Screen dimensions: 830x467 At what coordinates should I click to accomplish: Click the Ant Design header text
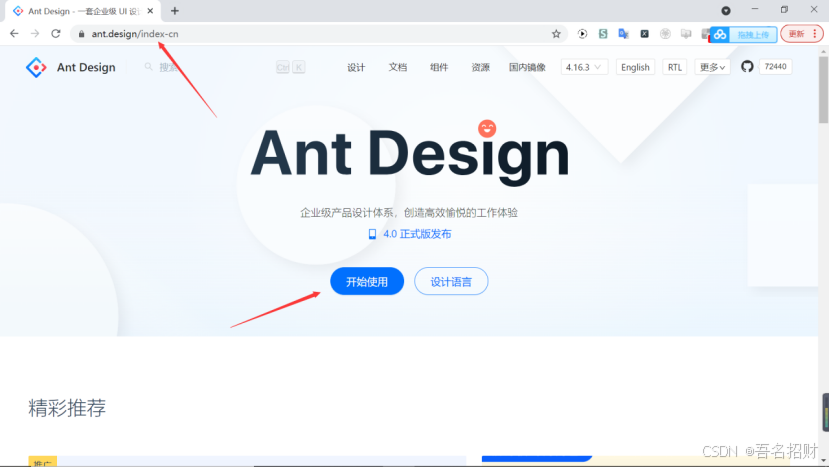point(86,67)
